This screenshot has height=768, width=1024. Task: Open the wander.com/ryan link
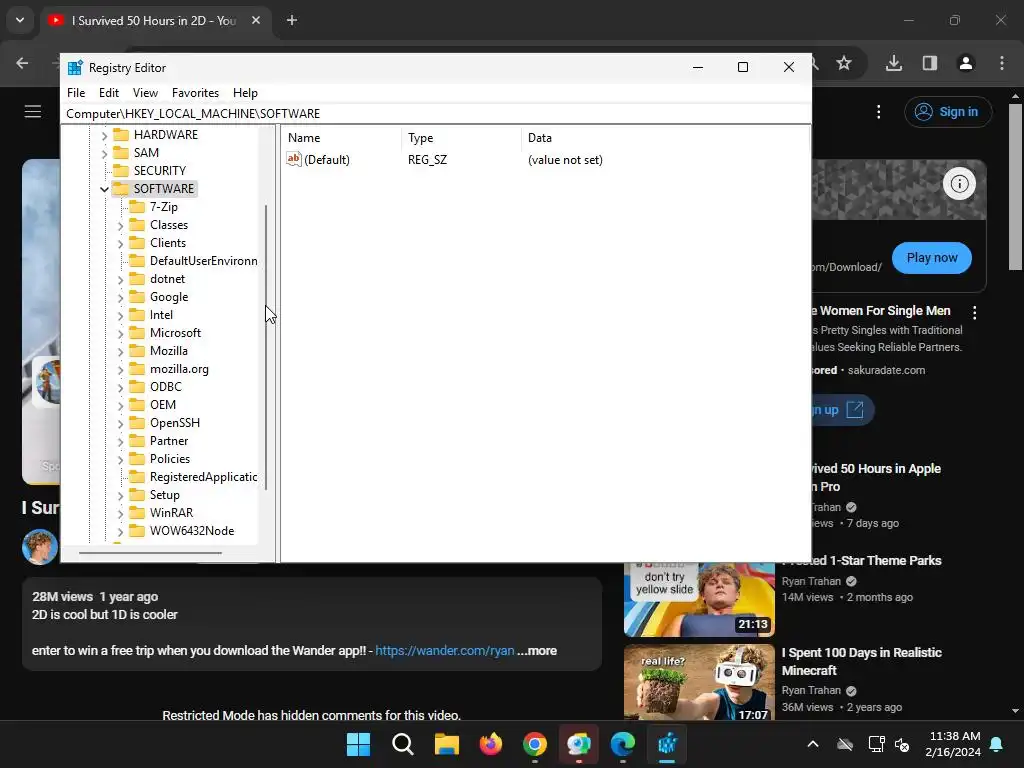445,650
